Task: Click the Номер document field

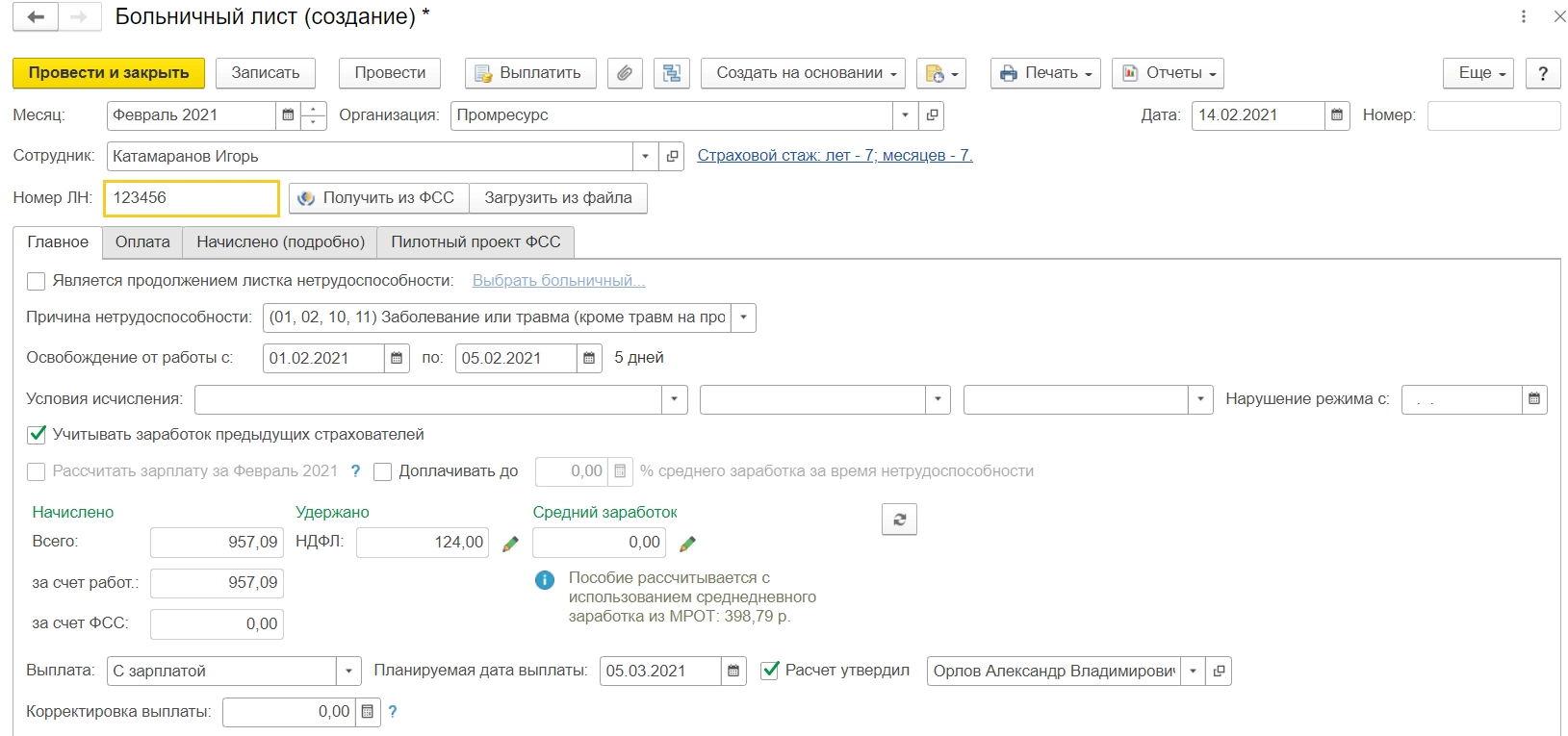Action: 1494,115
